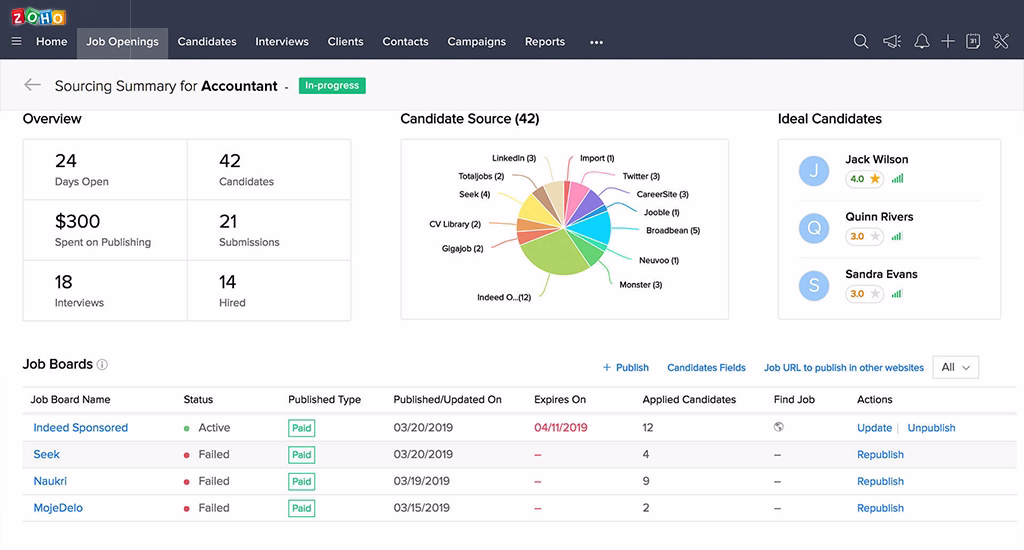This screenshot has width=1024, height=550.
Task: Republish the Naukri job board
Action: [880, 481]
